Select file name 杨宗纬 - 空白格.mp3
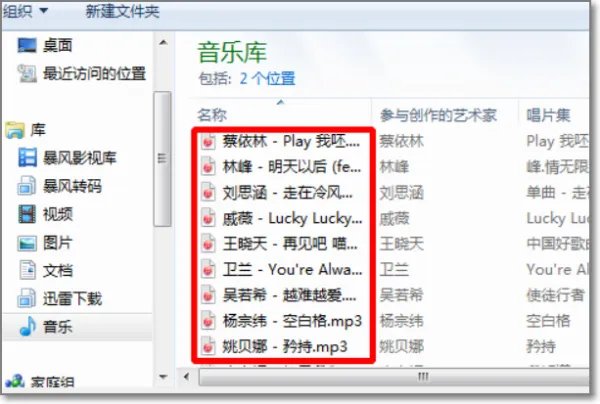This screenshot has height=404, width=600. coord(292,321)
